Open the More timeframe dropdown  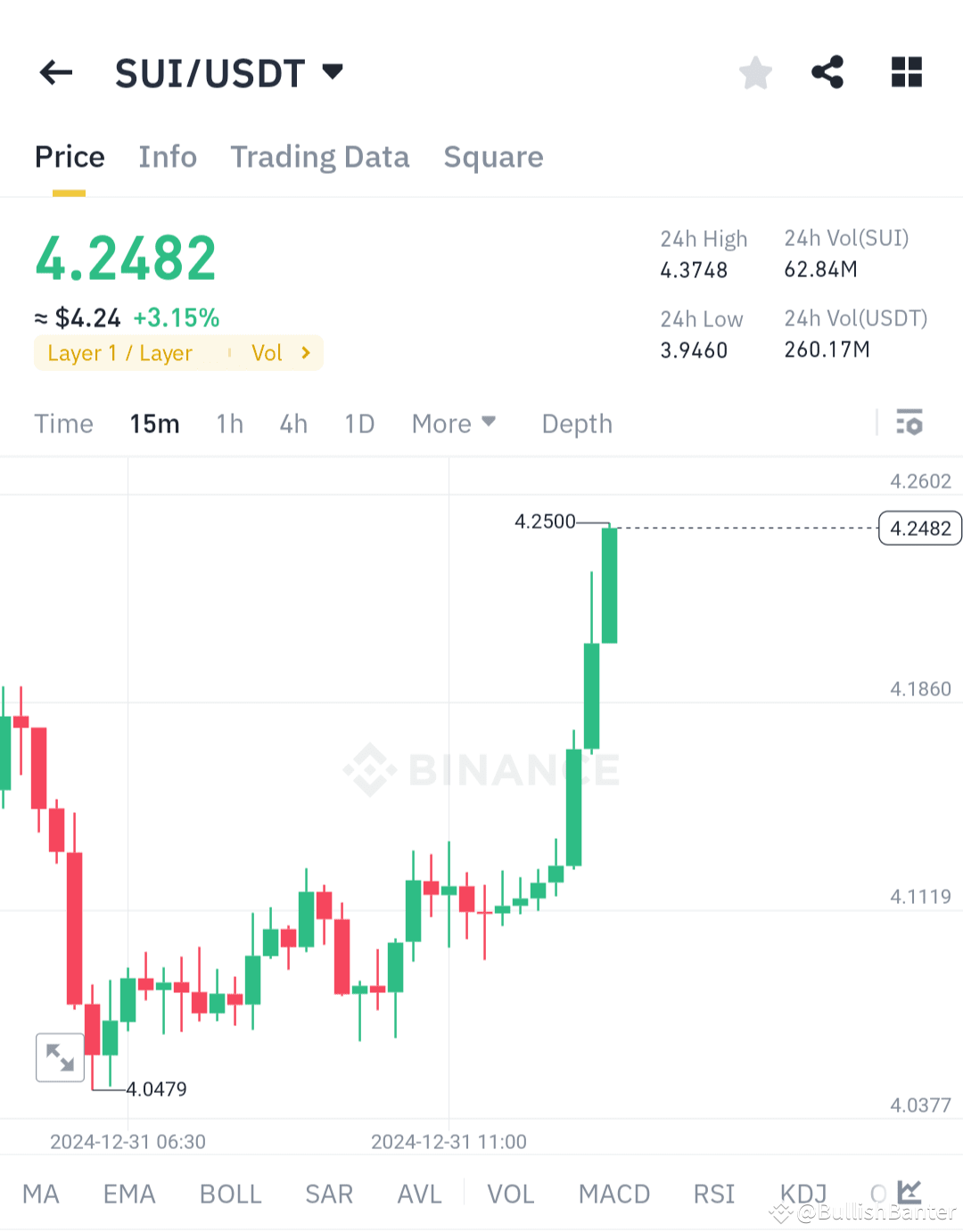pyautogui.click(x=454, y=423)
